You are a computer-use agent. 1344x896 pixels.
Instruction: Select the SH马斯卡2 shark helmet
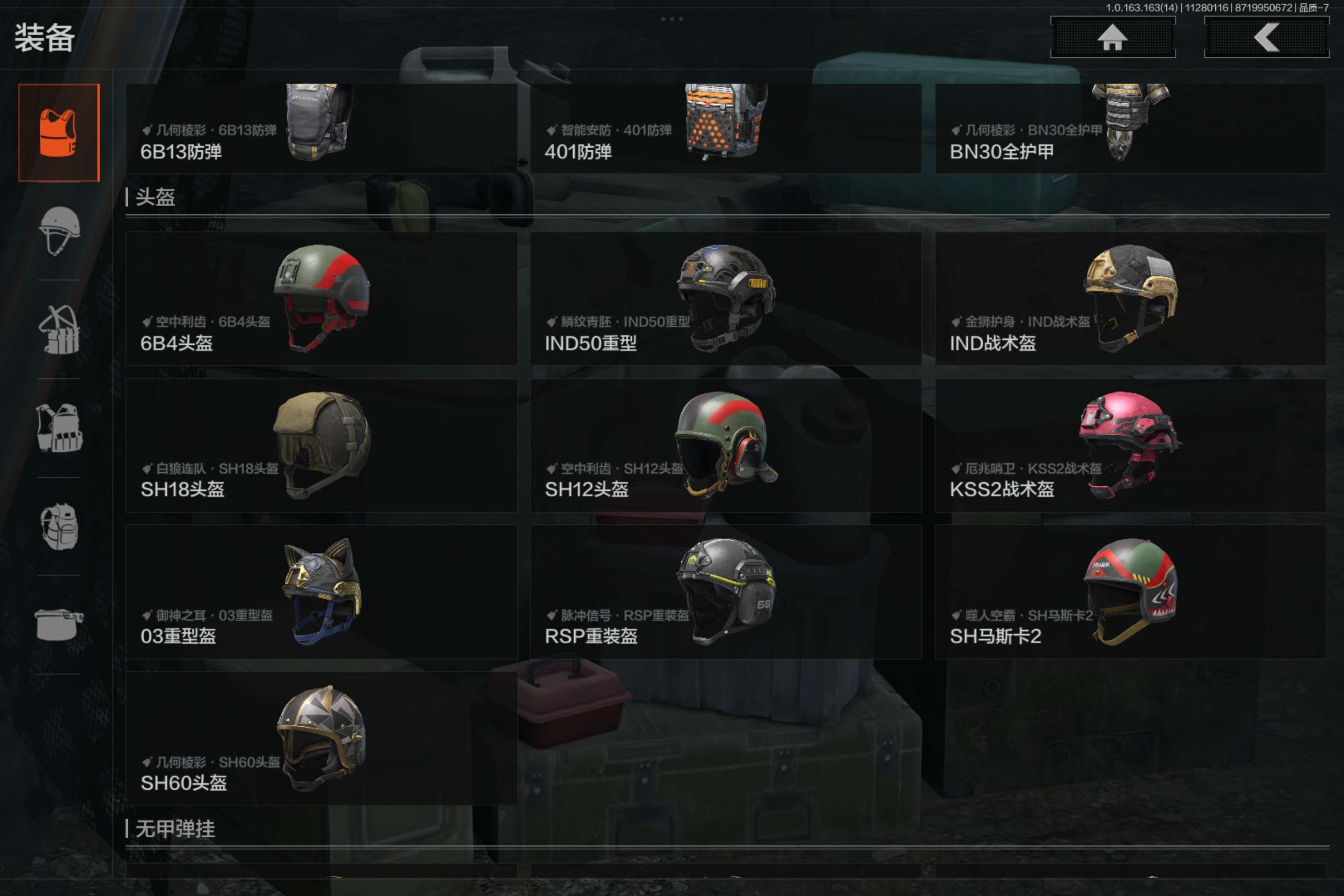1130,592
